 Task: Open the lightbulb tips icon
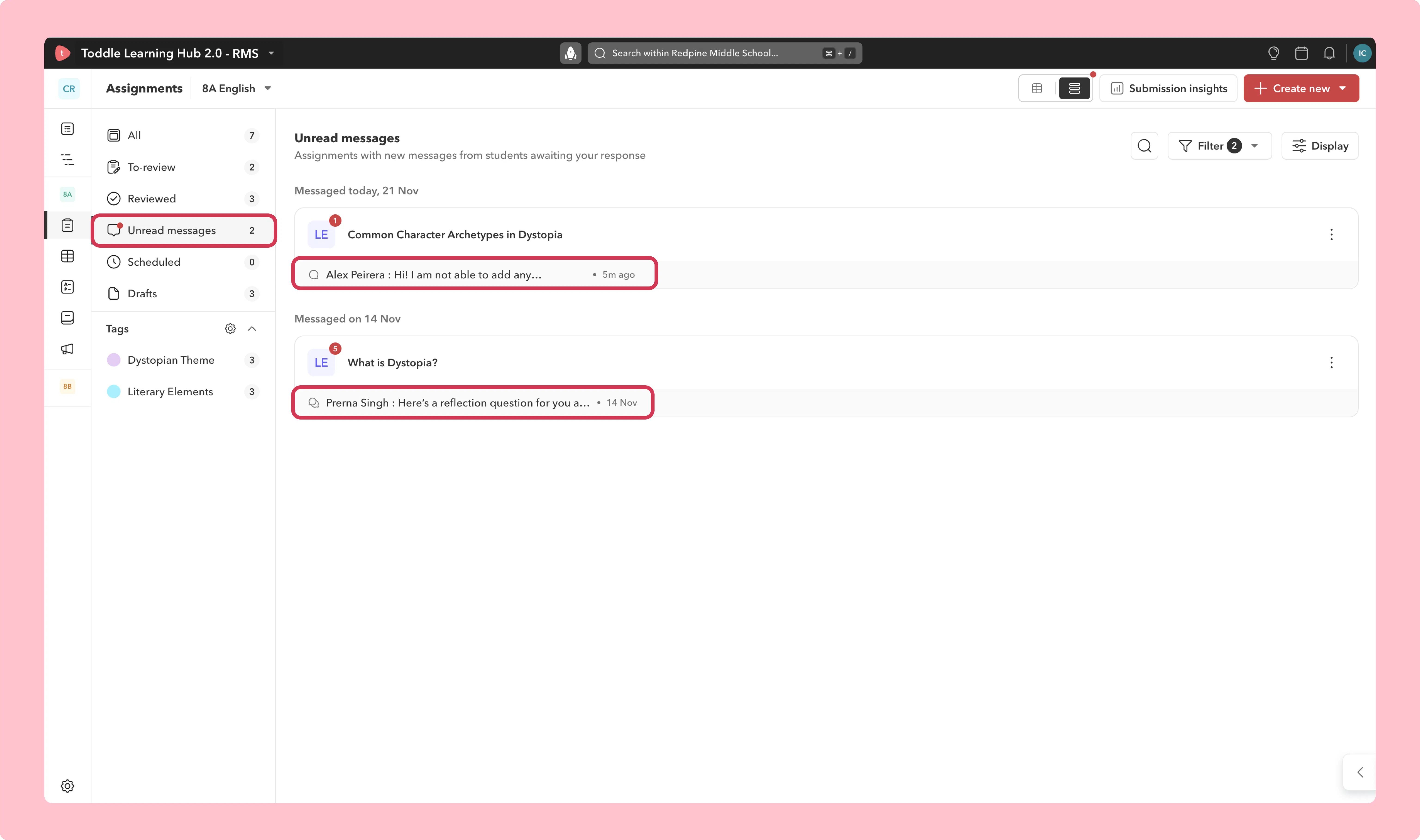click(x=1273, y=53)
